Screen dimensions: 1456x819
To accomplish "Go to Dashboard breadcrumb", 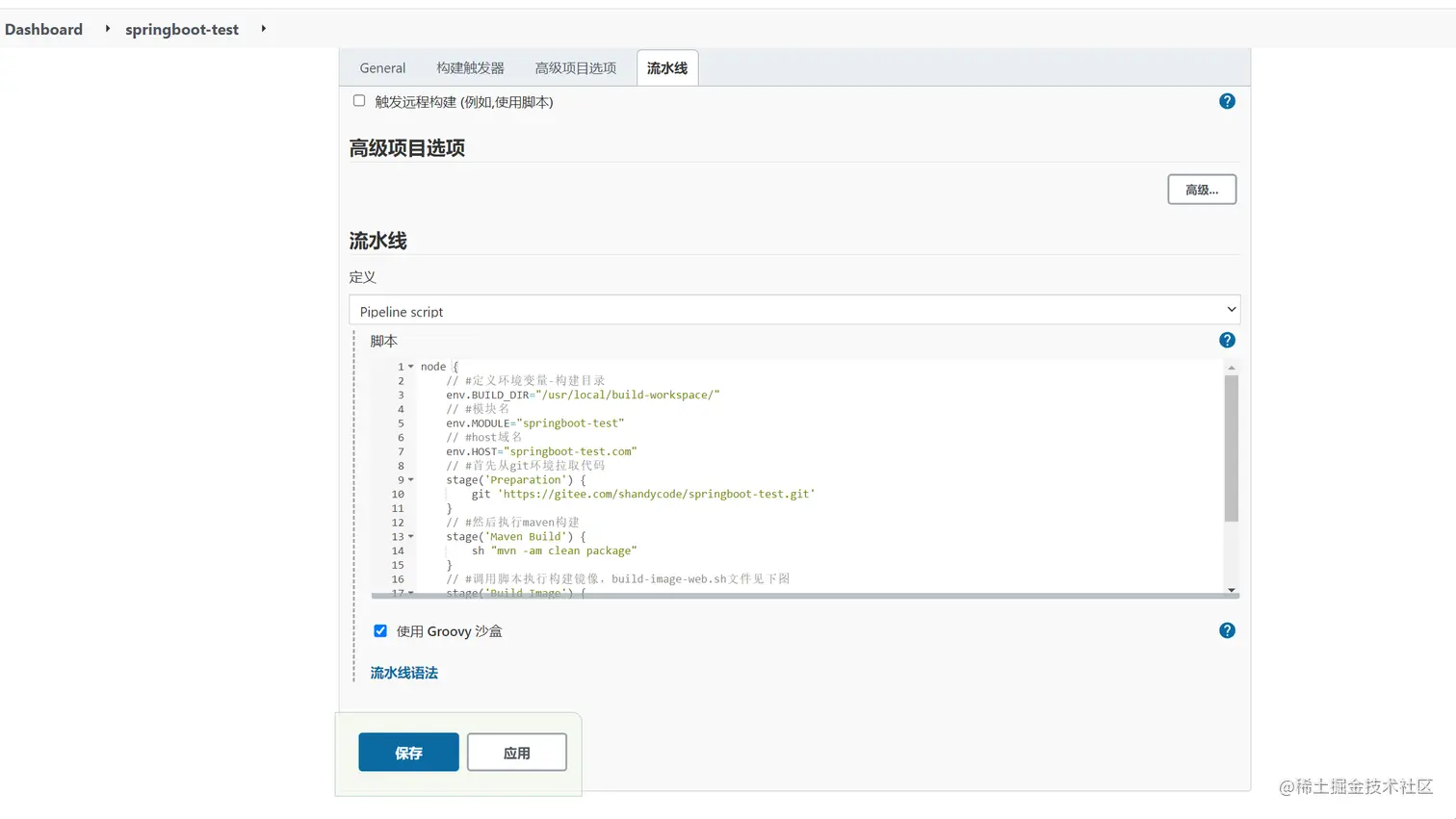I will (43, 29).
